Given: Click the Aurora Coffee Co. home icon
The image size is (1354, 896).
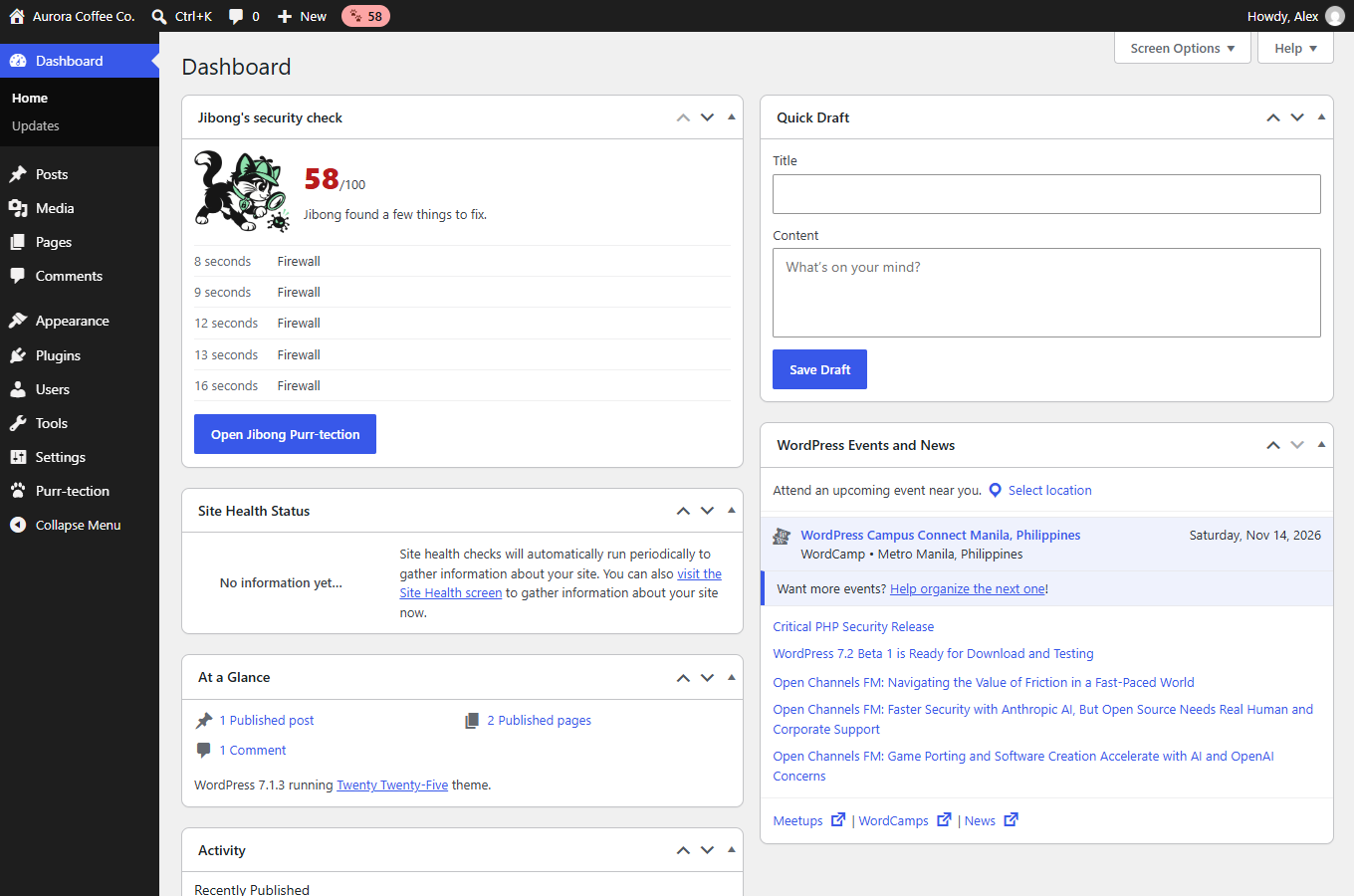Looking at the screenshot, I should point(17,16).
